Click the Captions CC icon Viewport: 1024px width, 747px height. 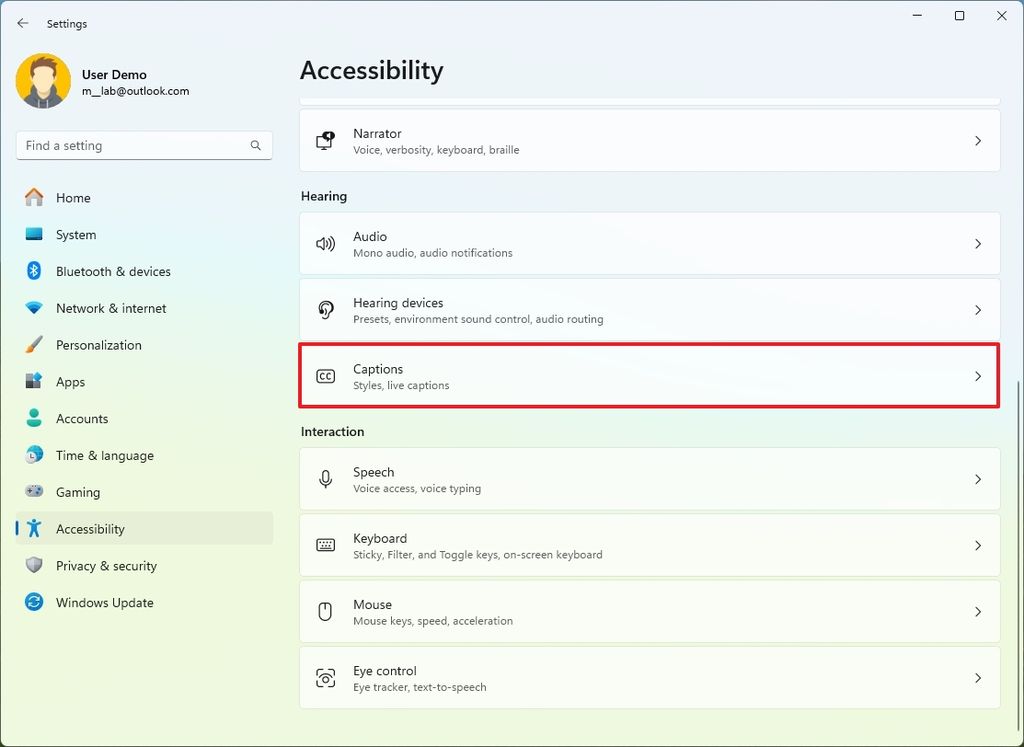[x=325, y=376]
